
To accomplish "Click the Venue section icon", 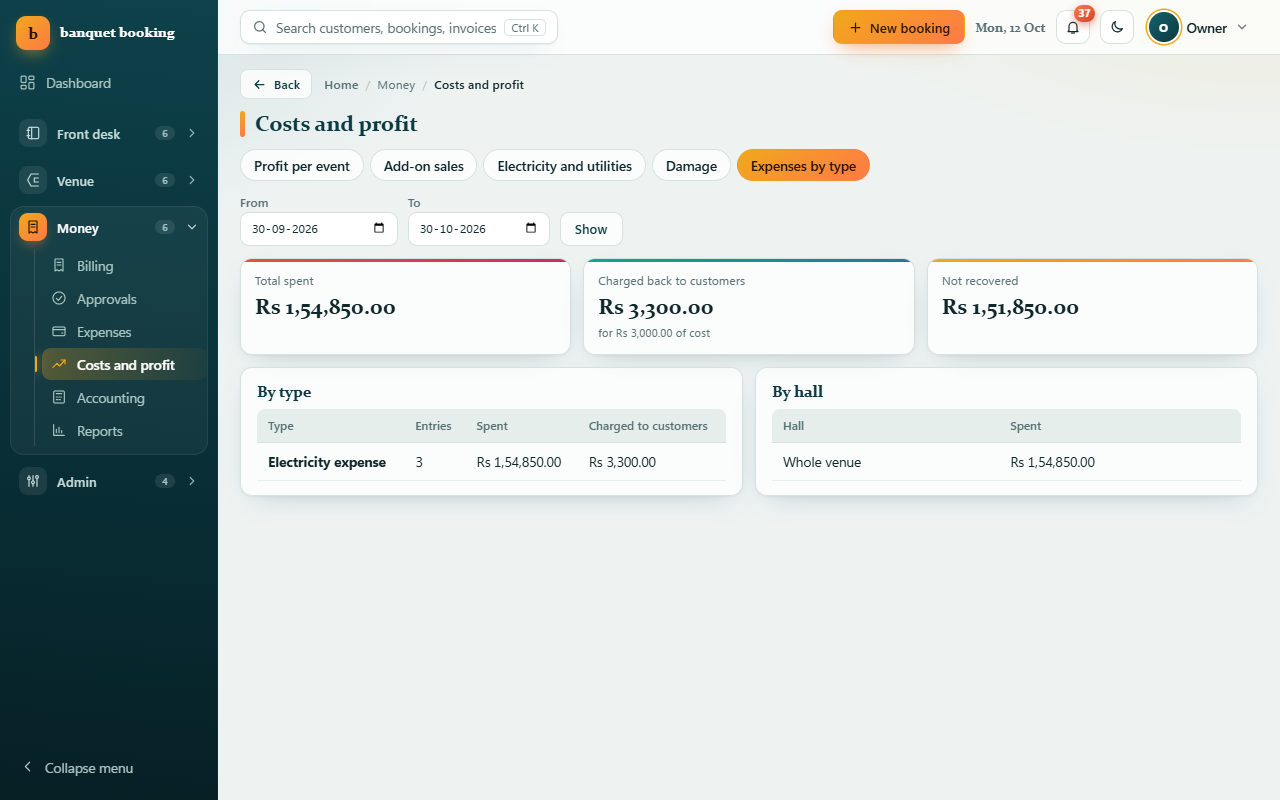I will [33, 180].
